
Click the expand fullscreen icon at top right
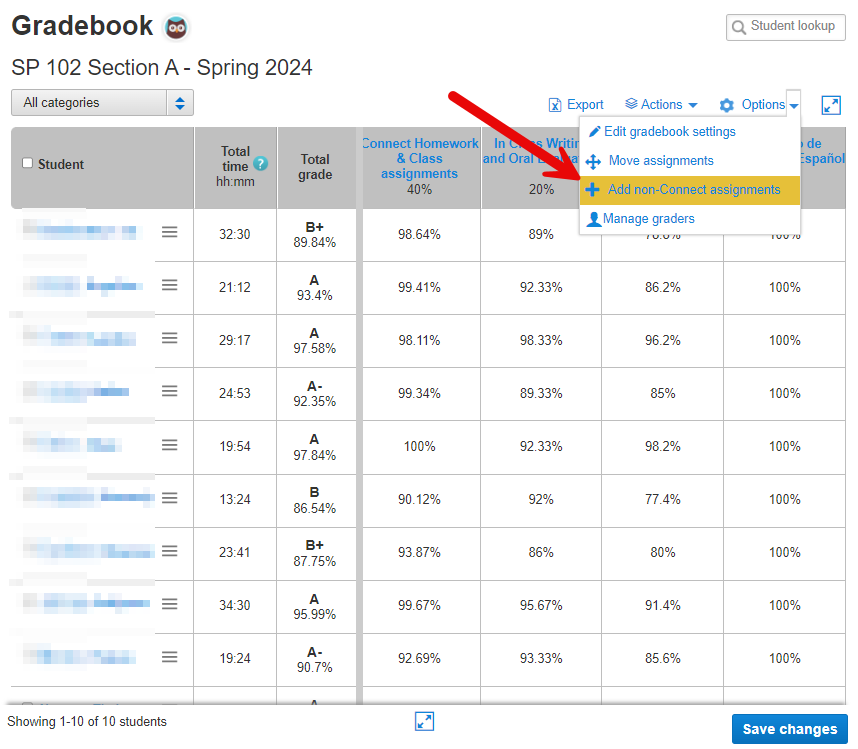point(831,105)
